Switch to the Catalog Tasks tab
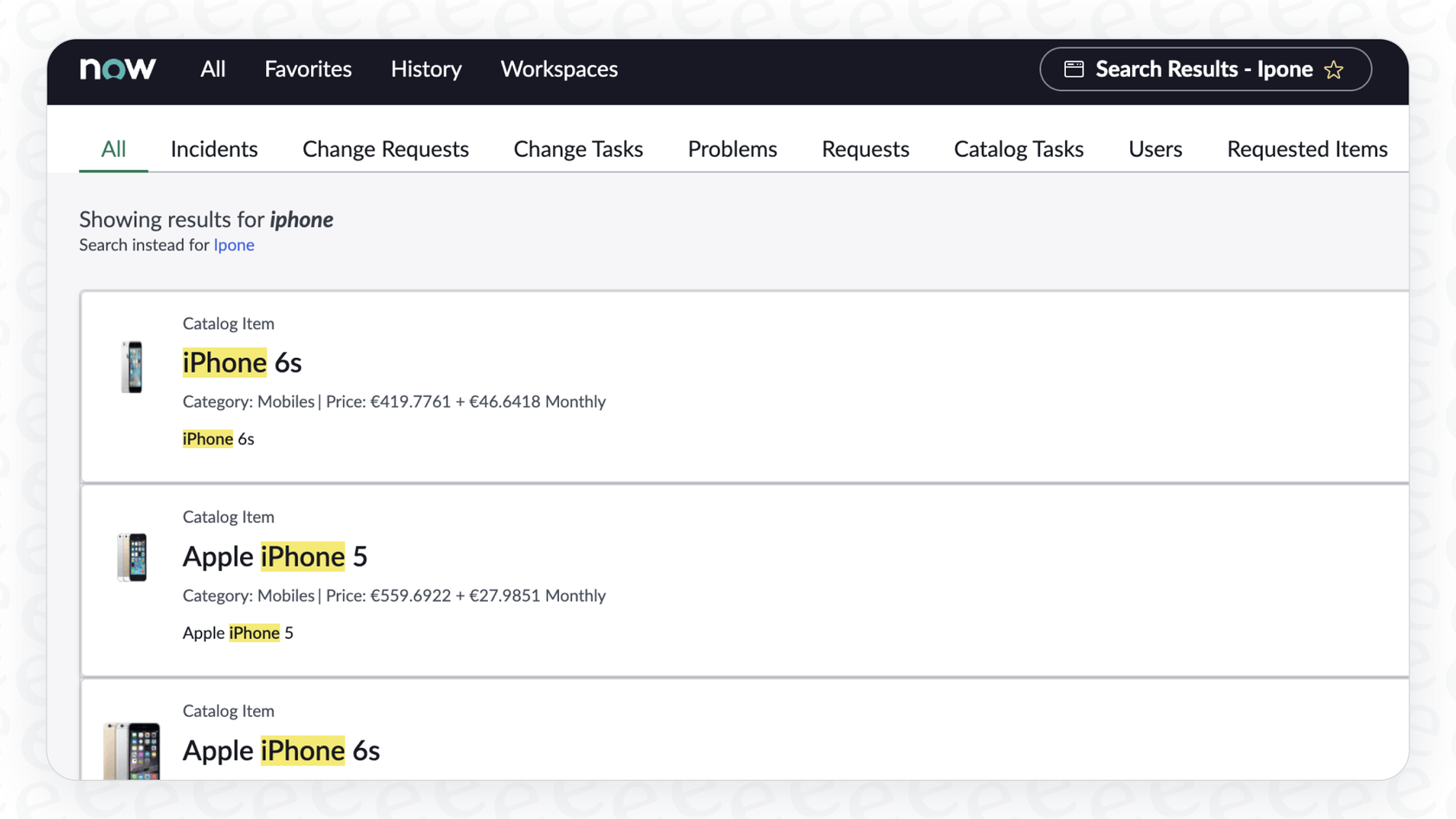 click(x=1018, y=149)
